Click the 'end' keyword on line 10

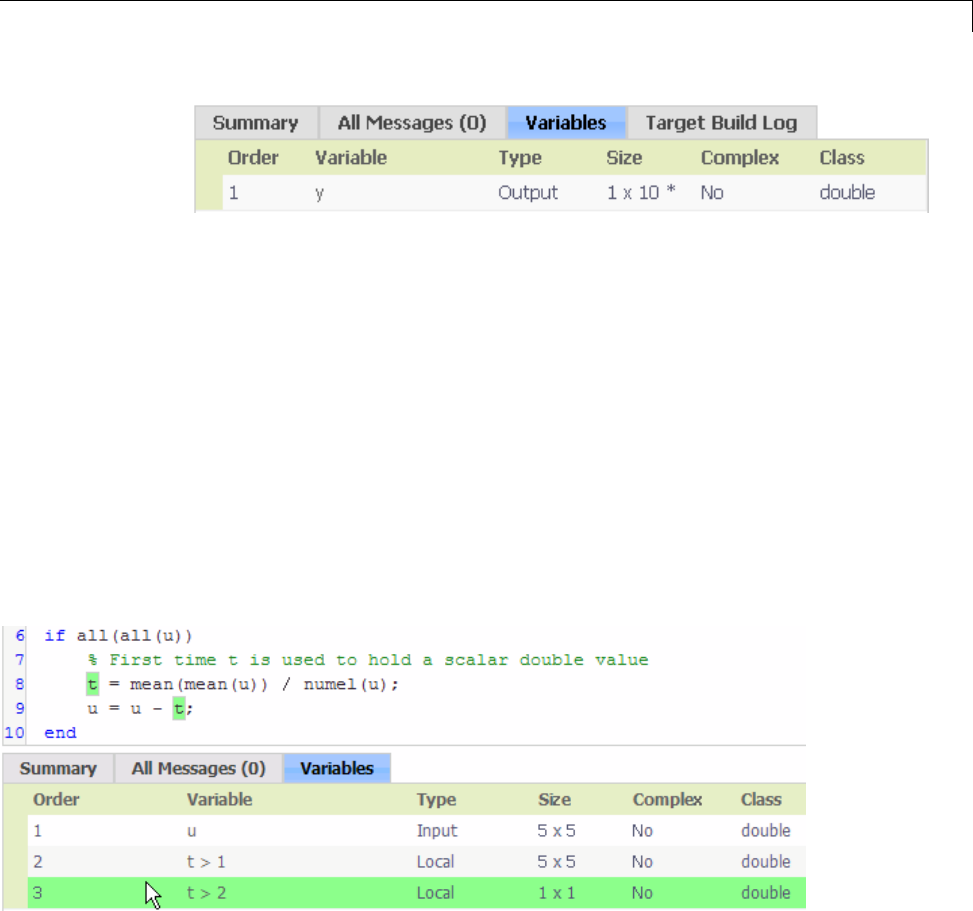point(60,732)
